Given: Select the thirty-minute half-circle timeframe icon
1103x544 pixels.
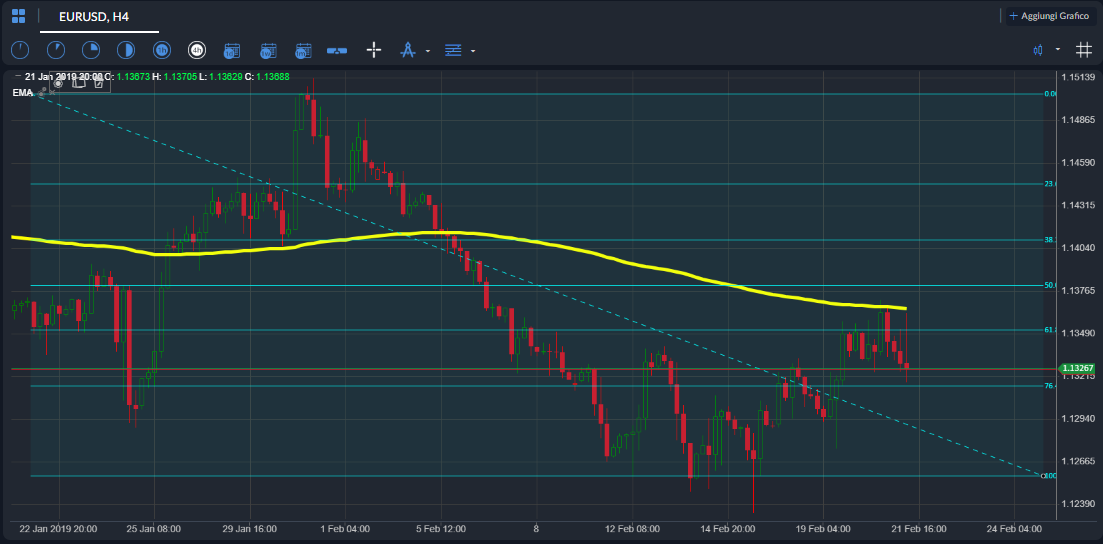Looking at the screenshot, I should [x=126, y=50].
